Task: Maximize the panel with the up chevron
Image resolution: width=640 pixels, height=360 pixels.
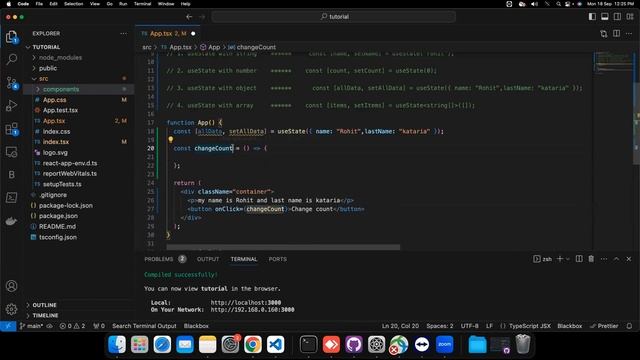Action: (616, 259)
